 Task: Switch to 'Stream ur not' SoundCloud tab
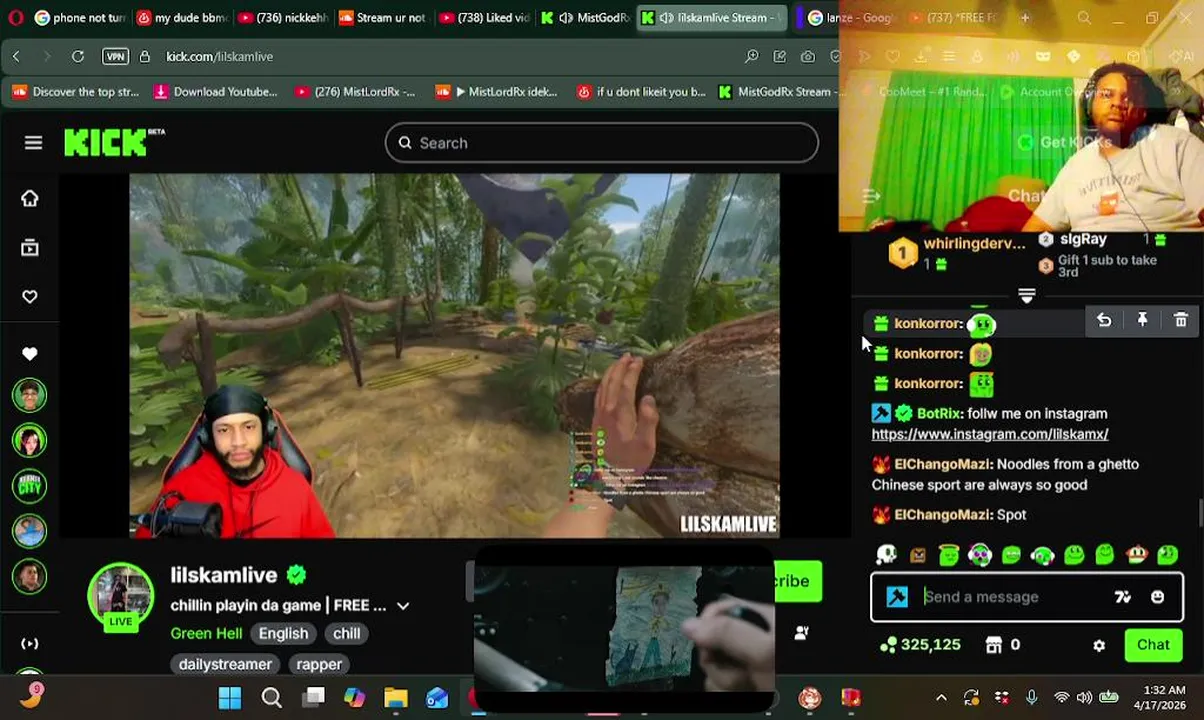pyautogui.click(x=384, y=17)
